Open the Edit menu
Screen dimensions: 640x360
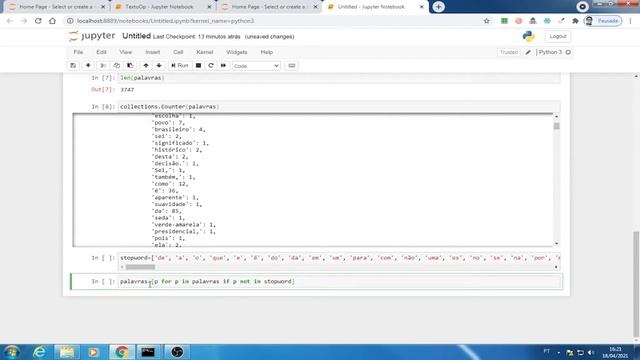pos(101,52)
